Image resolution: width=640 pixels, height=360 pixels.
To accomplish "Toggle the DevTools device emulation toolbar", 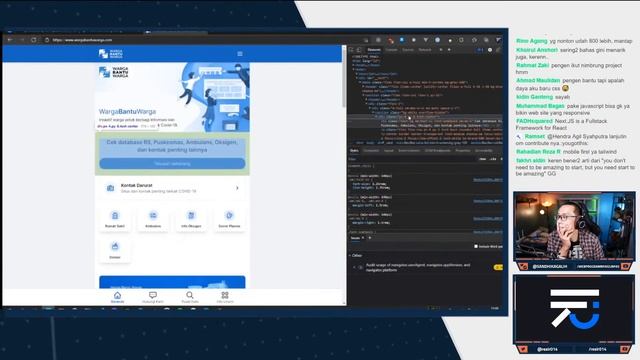I will (359, 50).
